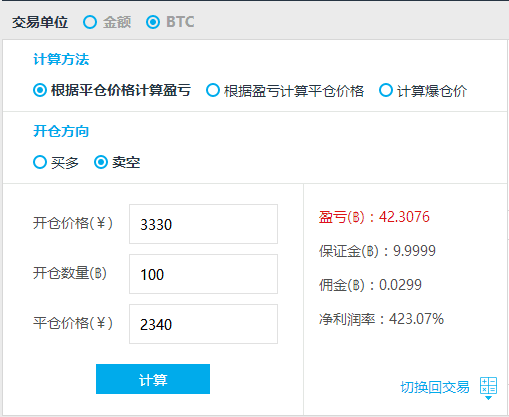Click the calculator icon beside 切换回交易
Viewport: 509px width, 417px height.
[x=488, y=385]
